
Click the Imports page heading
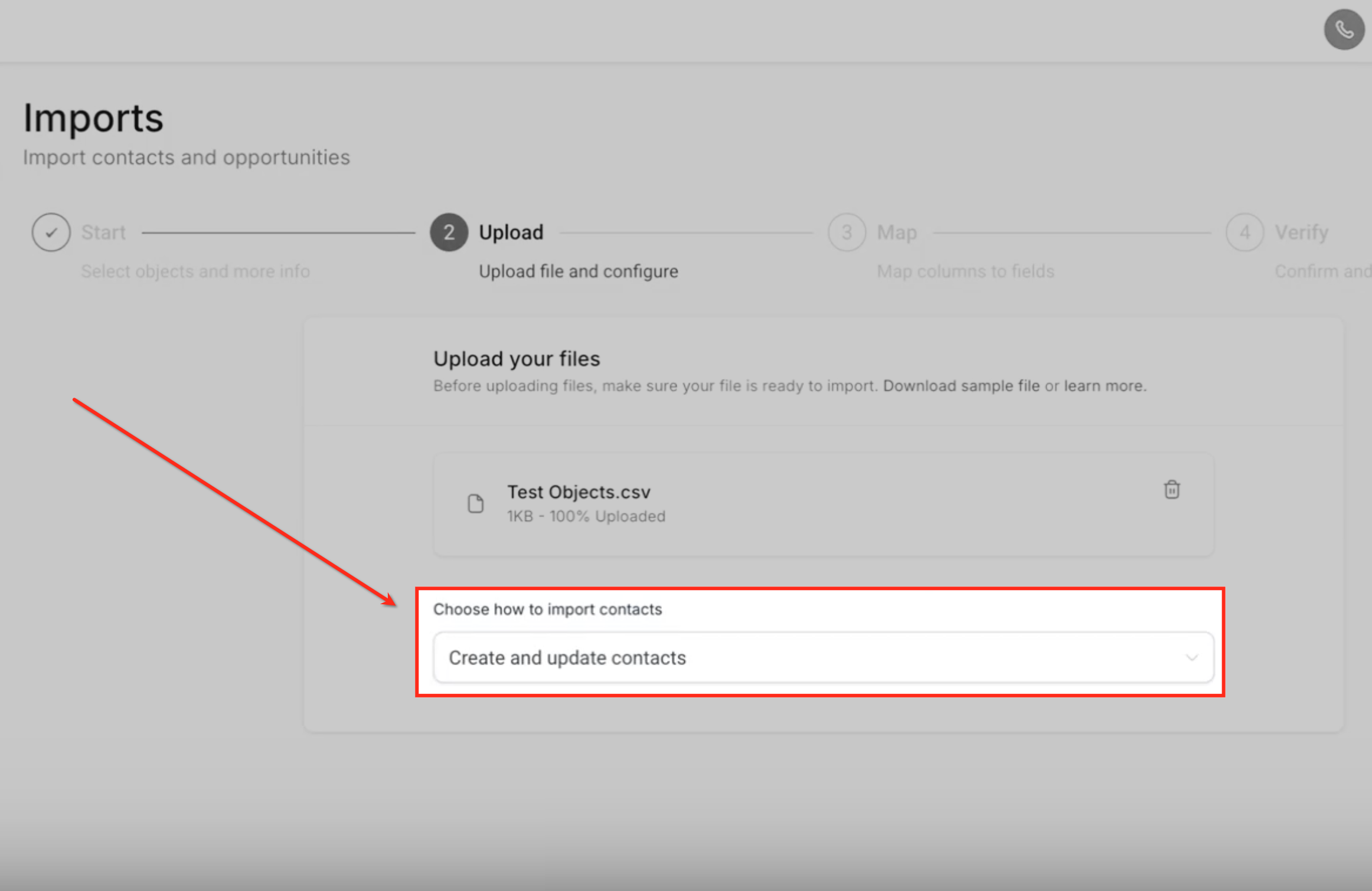tap(93, 118)
